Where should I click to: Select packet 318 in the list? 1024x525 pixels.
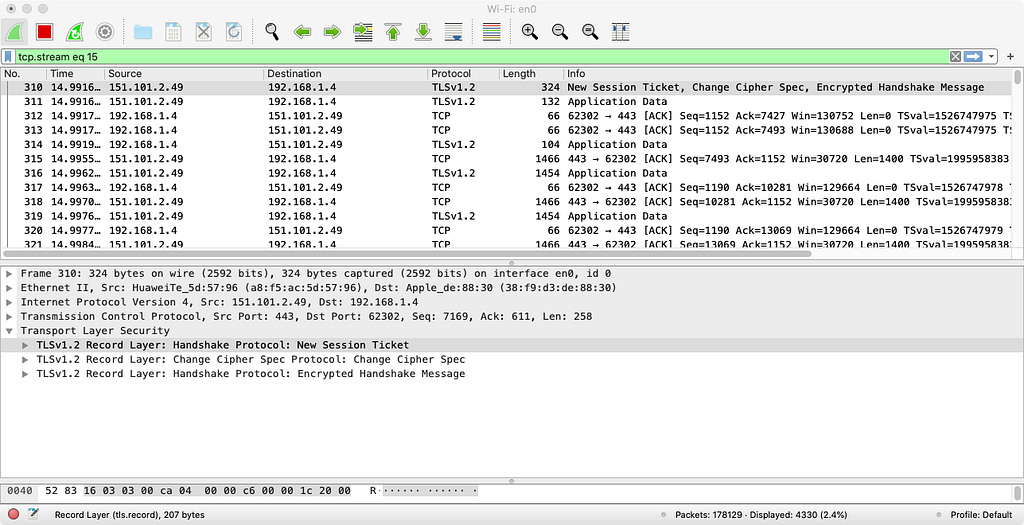pos(507,202)
